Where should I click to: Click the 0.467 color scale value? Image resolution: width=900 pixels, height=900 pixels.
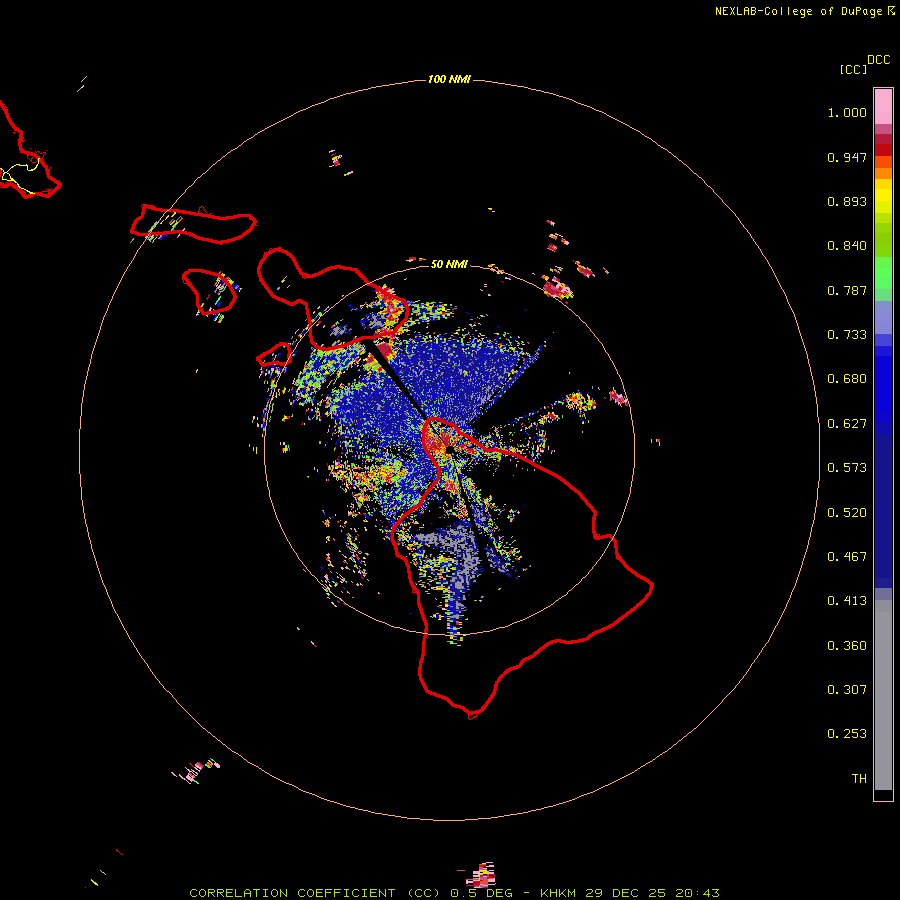pos(847,557)
